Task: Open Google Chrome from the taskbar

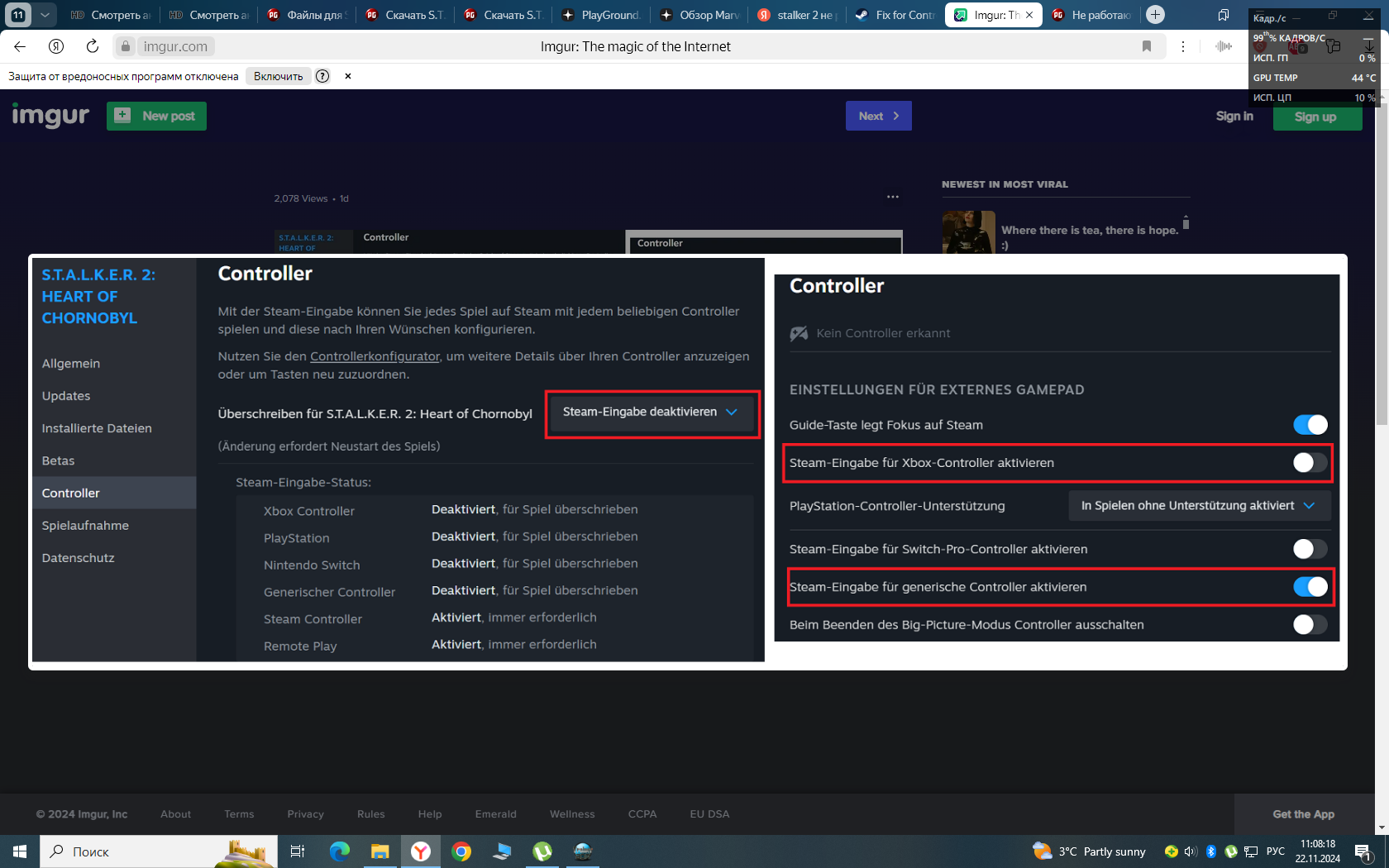Action: click(x=461, y=851)
